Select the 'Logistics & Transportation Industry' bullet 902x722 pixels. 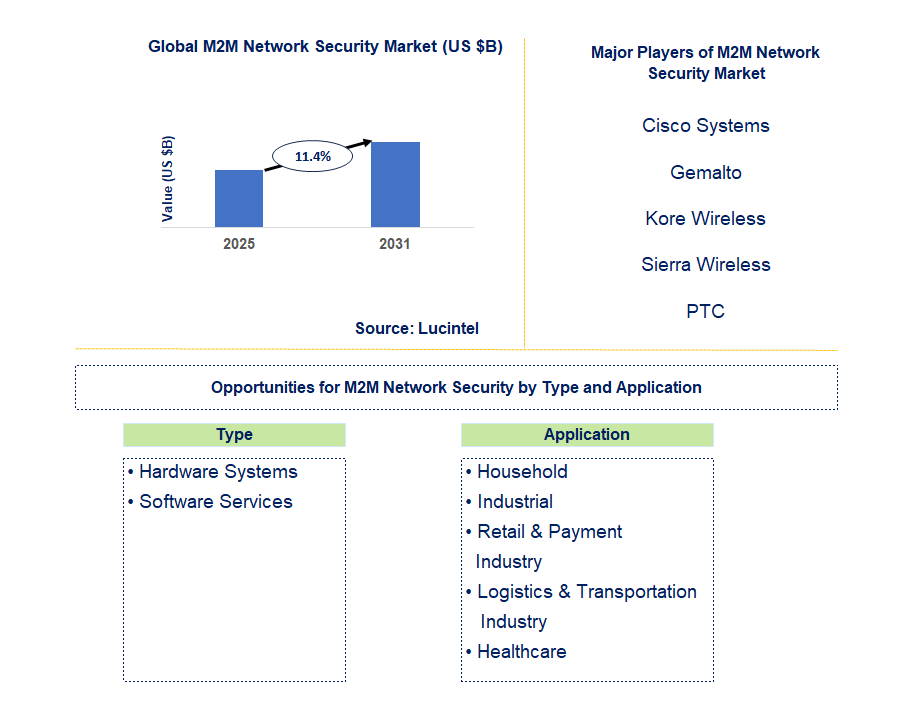(x=582, y=606)
